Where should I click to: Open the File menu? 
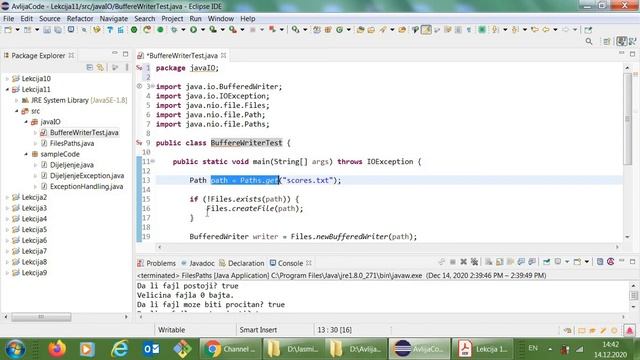coord(8,18)
